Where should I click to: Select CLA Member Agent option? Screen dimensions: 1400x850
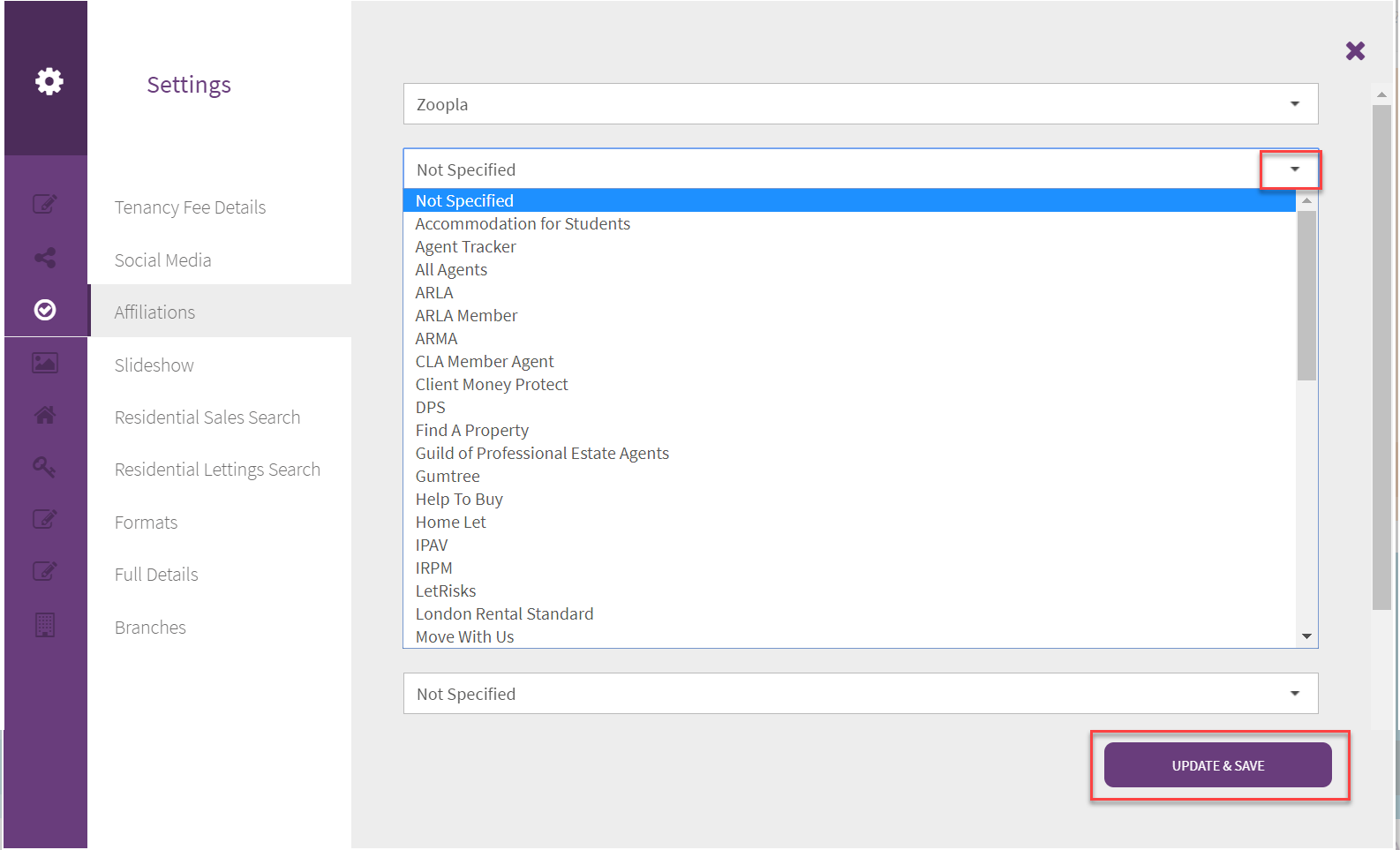coord(849,361)
